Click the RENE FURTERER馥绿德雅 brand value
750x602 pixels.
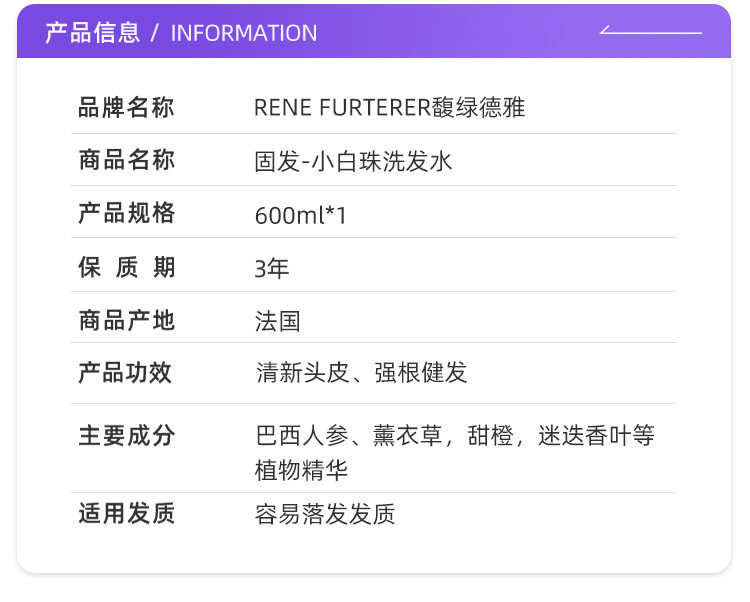[389, 108]
